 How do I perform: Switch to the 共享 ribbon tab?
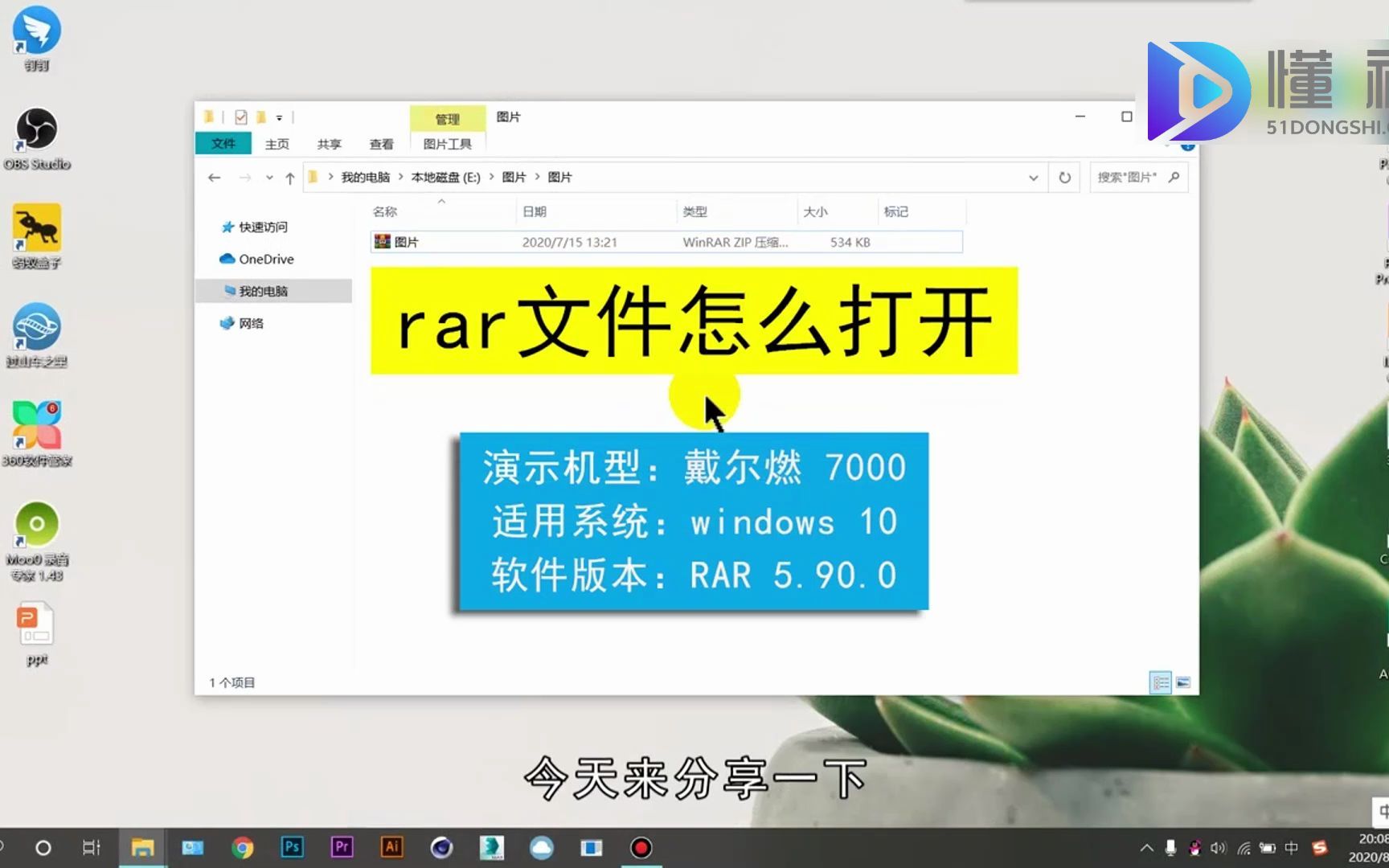pos(329,144)
